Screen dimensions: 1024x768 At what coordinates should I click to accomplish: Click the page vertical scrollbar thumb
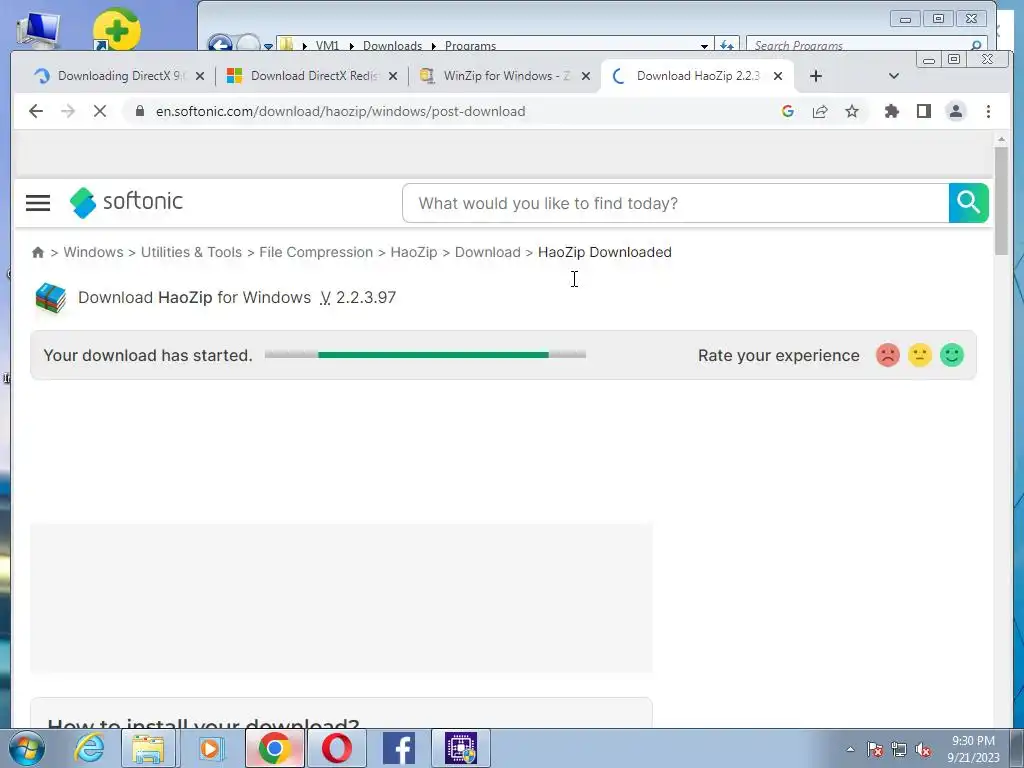[1001, 201]
